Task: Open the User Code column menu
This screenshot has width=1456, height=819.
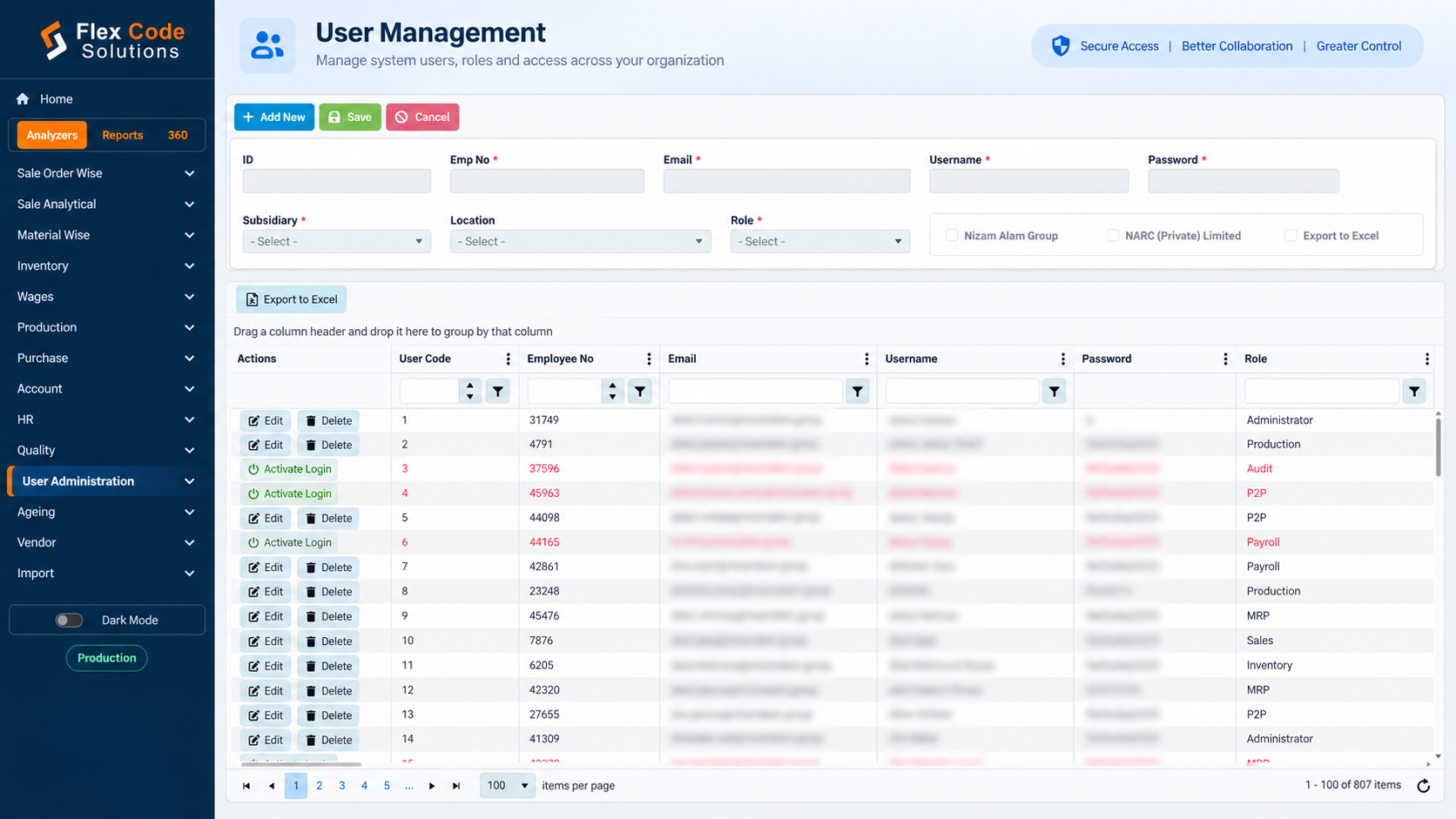Action: 508,359
